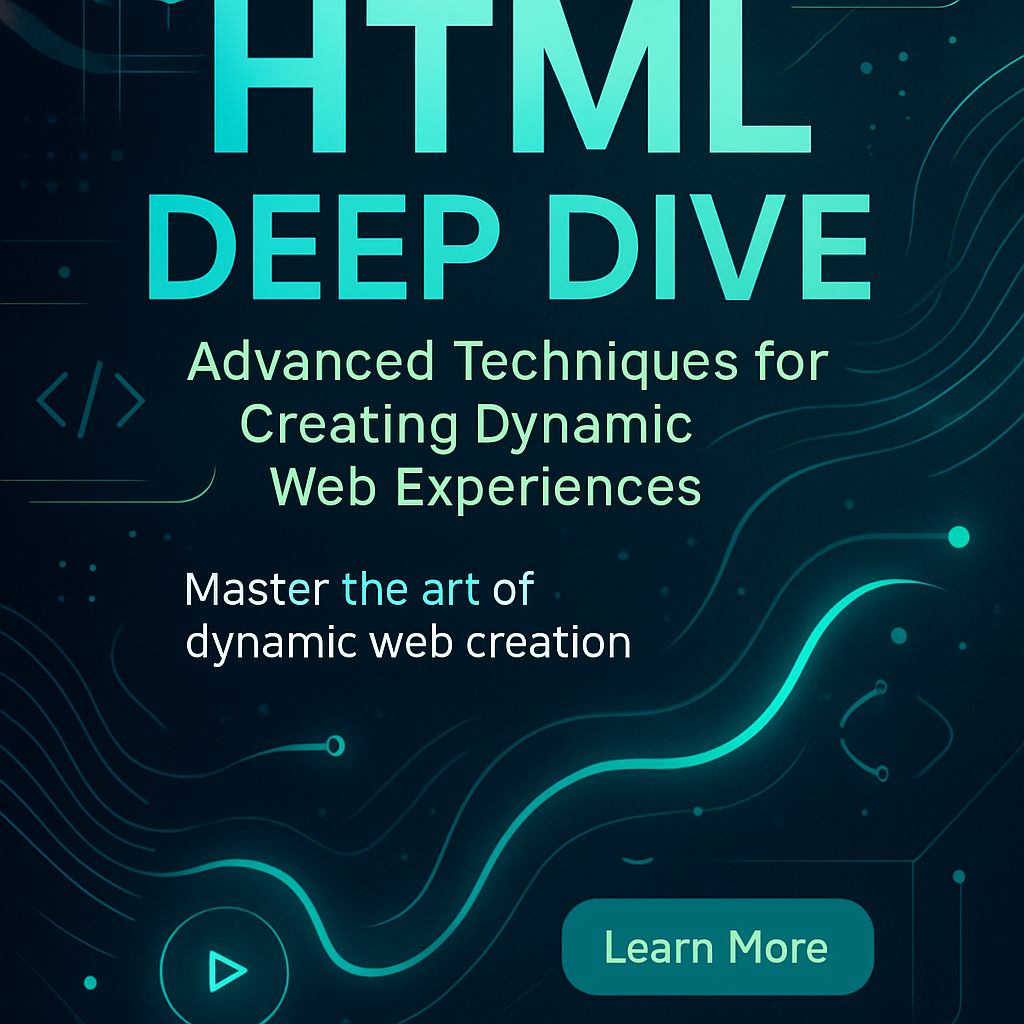
Task: Click the 'Advanced Techniques for' subtitle line
Action: click(x=508, y=362)
